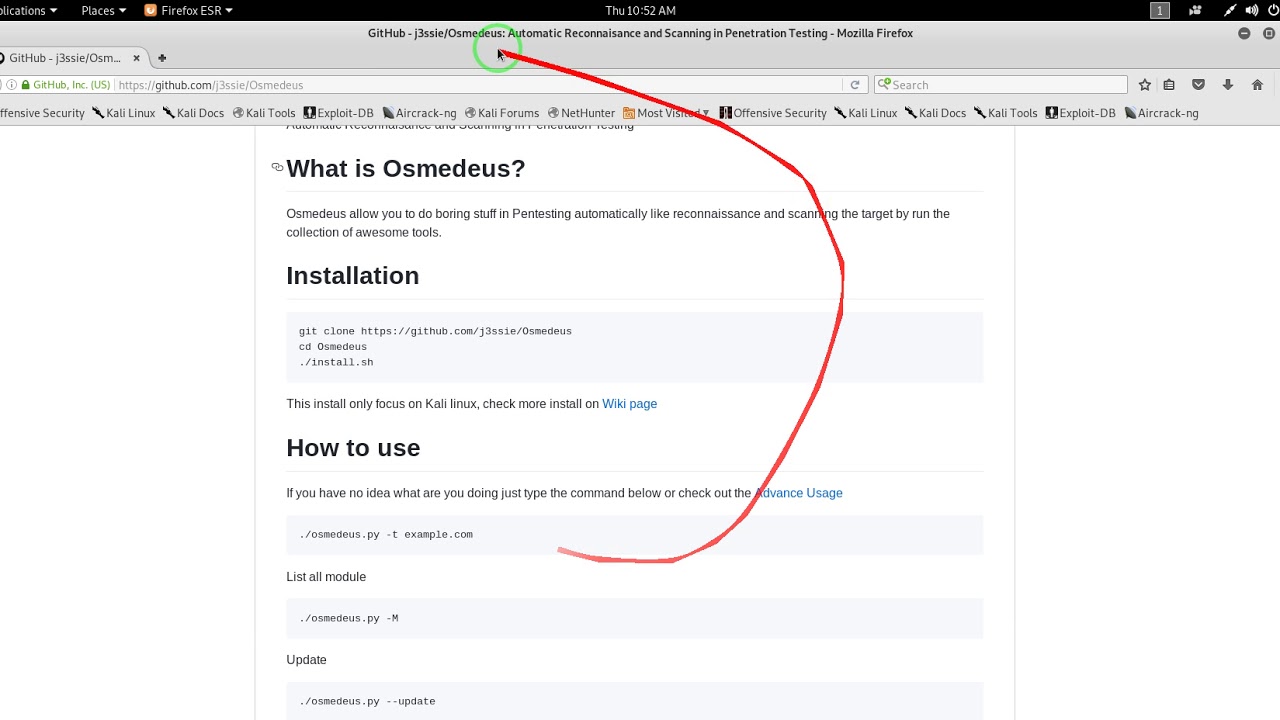
Task: Open Exploit-DB bookmark left of Kali Forums group
Action: [x=338, y=113]
